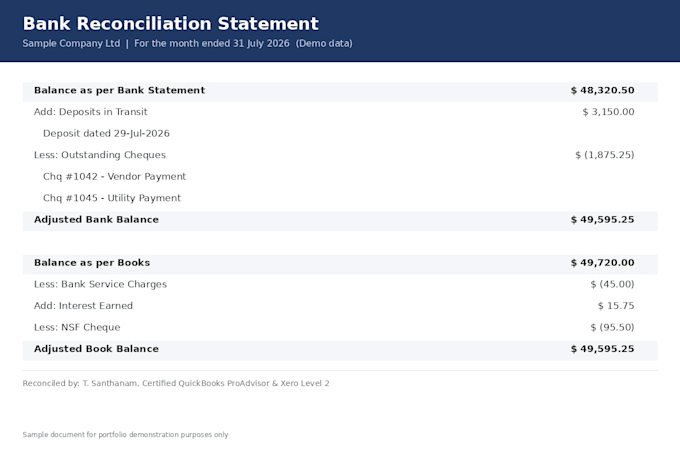
Task: Select the Sample Company Ltd subtitle text
Action: coord(71,43)
